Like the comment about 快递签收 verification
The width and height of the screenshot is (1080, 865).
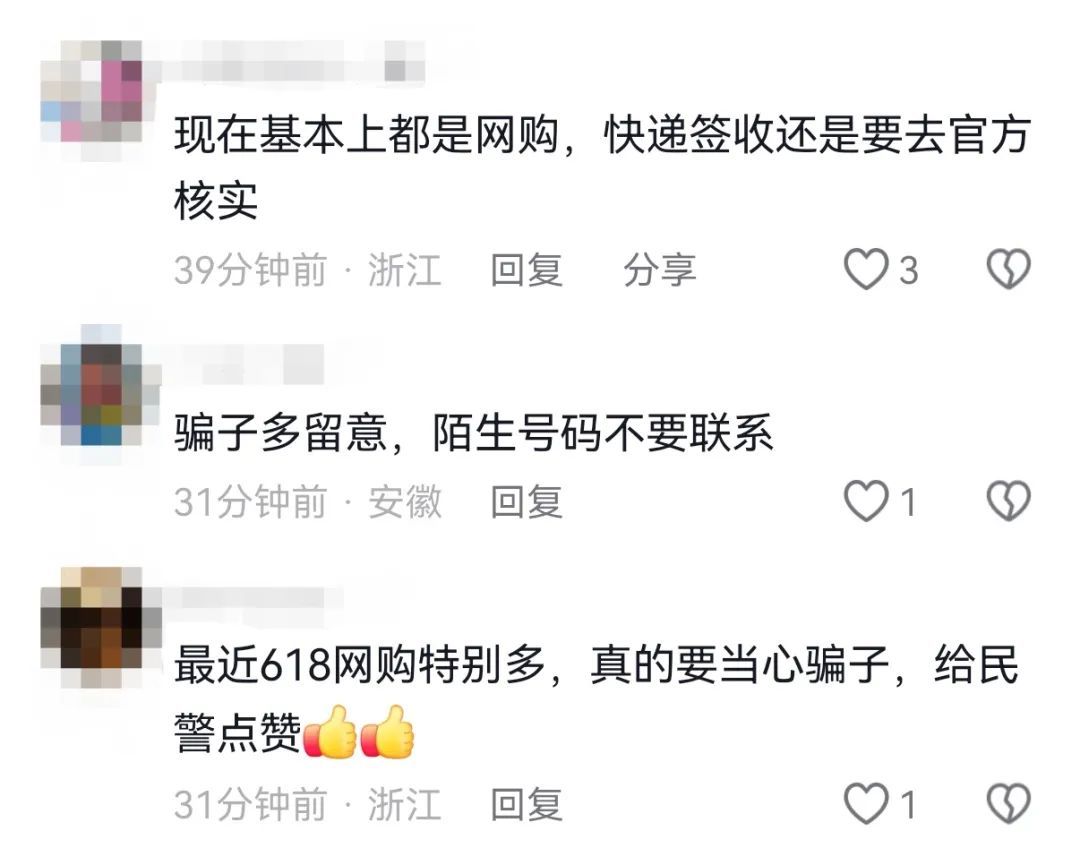866,269
